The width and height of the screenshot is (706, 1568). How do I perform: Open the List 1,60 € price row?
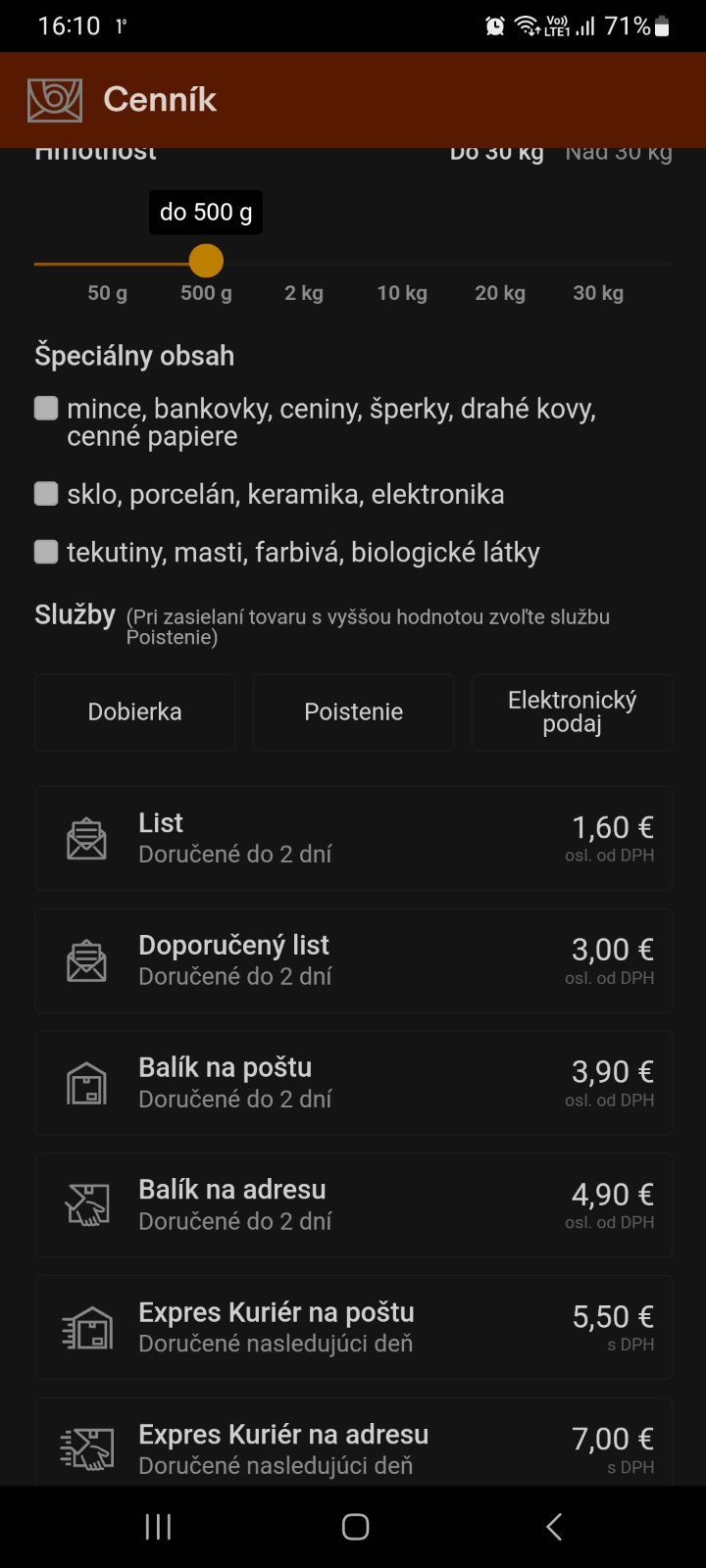click(354, 838)
